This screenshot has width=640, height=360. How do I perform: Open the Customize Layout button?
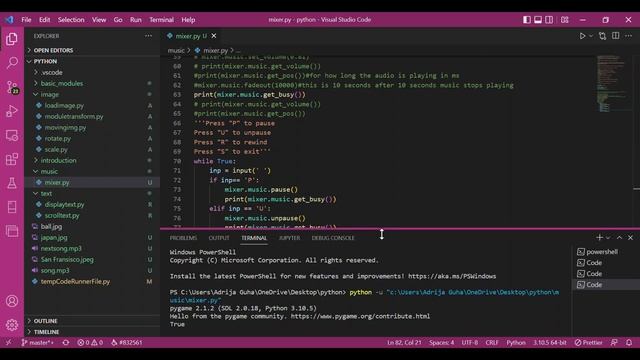tap(564, 20)
